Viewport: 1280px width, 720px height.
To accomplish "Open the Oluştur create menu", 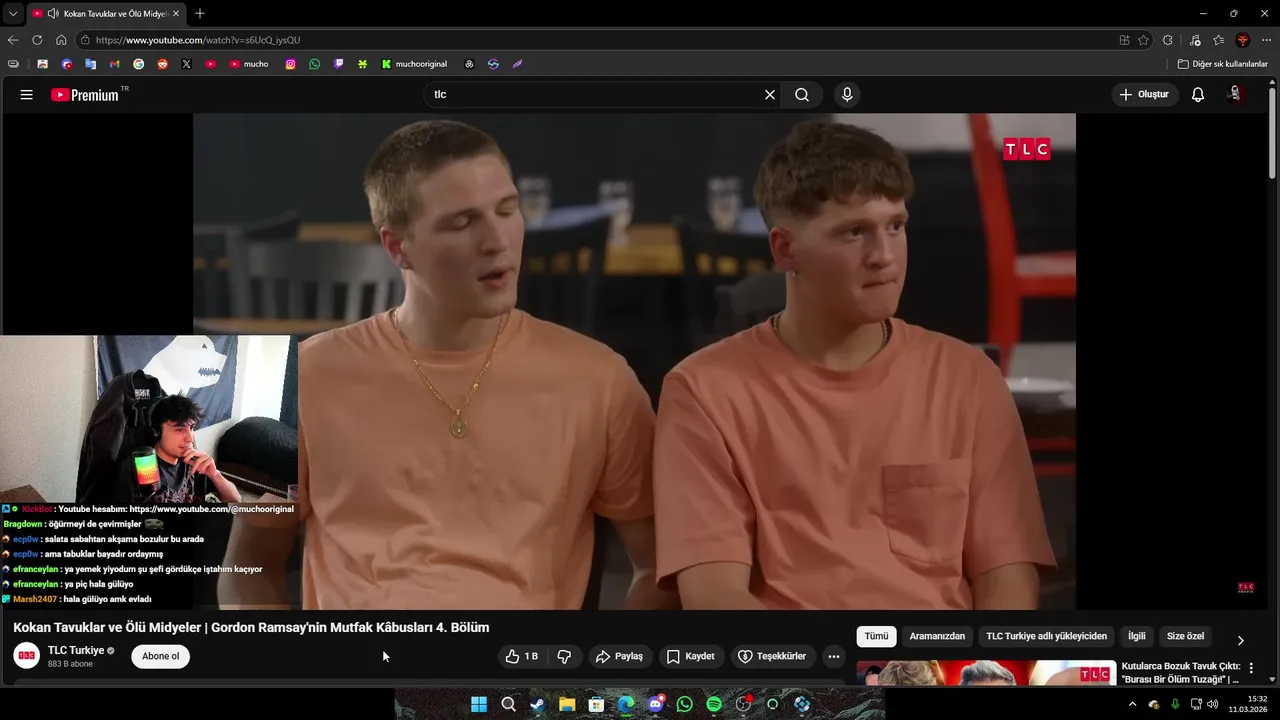I will 1144,95.
